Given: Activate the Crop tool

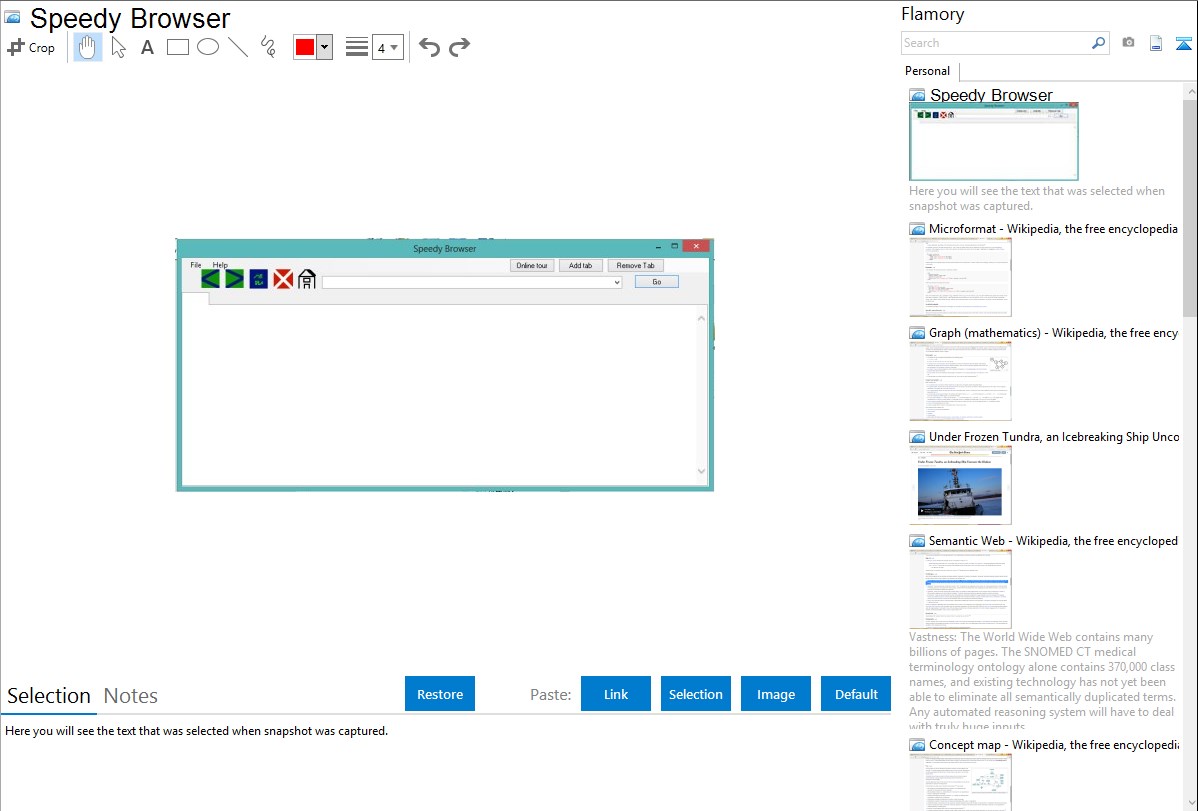Looking at the screenshot, I should 31,47.
